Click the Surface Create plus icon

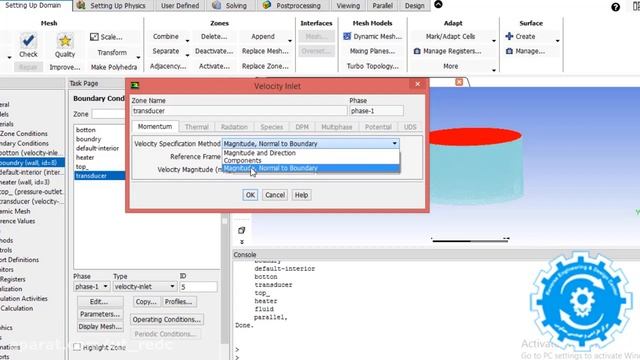509,36
